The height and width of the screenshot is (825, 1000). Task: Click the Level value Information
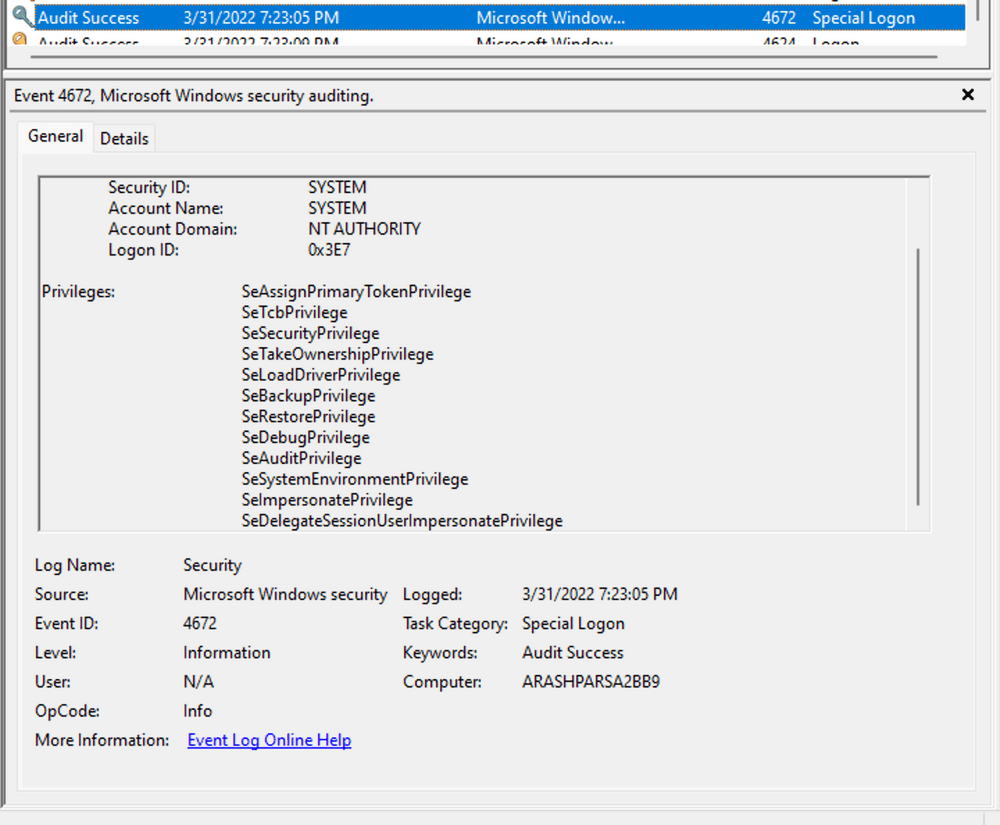226,652
